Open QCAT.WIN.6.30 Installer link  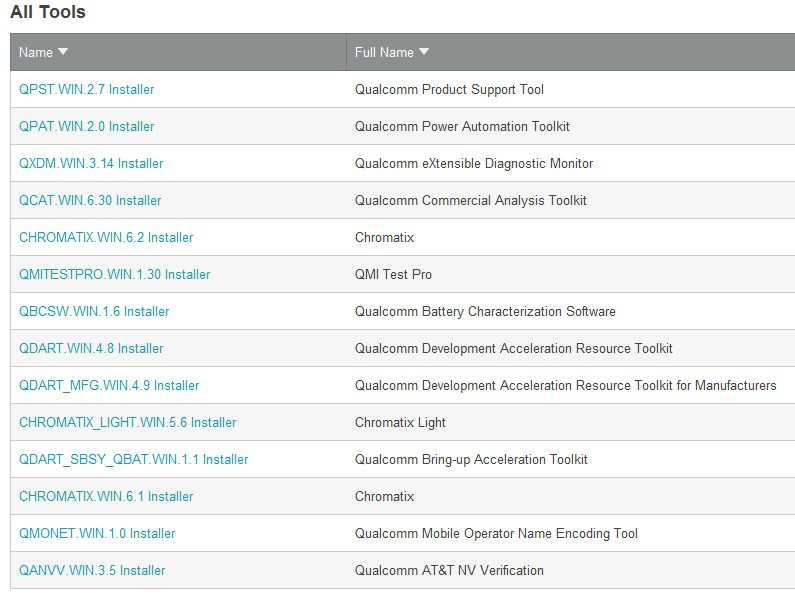[x=90, y=200]
